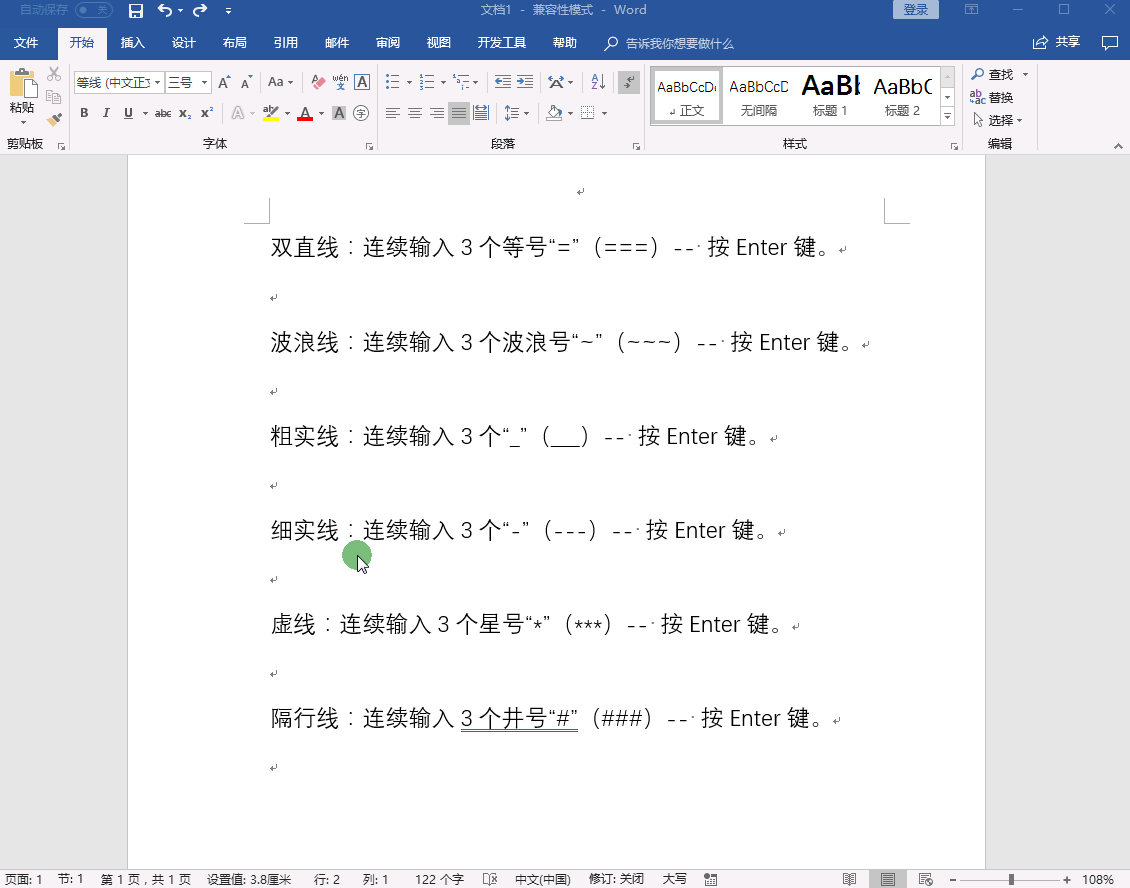Toggle italic formatting
This screenshot has height=888, width=1130.
click(106, 113)
